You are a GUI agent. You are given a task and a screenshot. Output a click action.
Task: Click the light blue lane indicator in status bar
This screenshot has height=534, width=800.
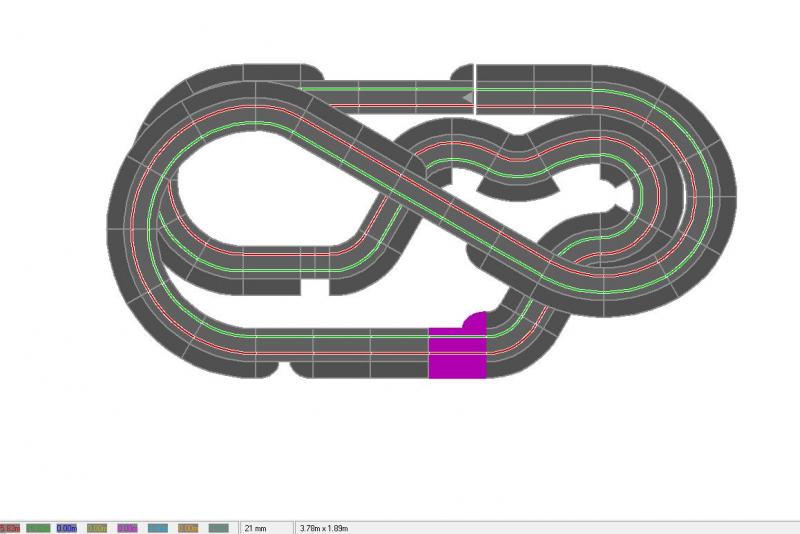pos(158,527)
